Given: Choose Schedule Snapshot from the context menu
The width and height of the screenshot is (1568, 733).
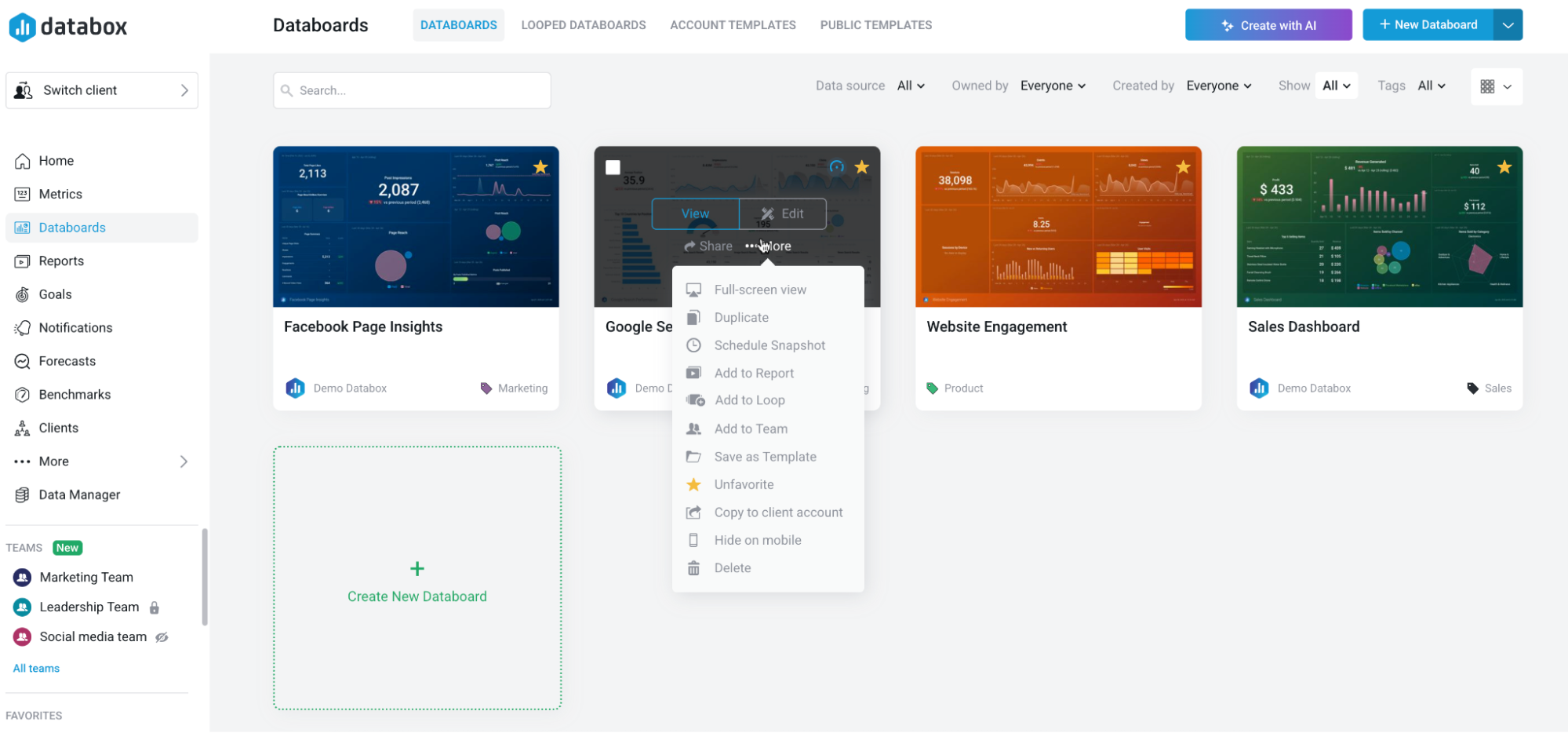Looking at the screenshot, I should 769,345.
